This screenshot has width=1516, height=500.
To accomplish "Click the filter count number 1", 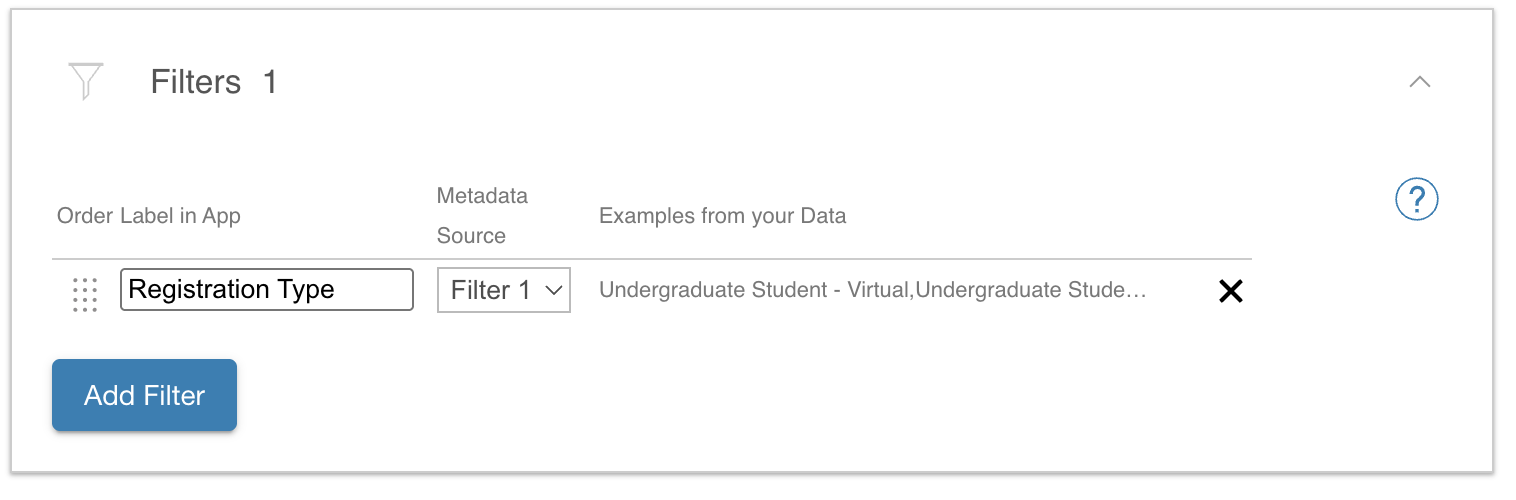I will [x=270, y=82].
